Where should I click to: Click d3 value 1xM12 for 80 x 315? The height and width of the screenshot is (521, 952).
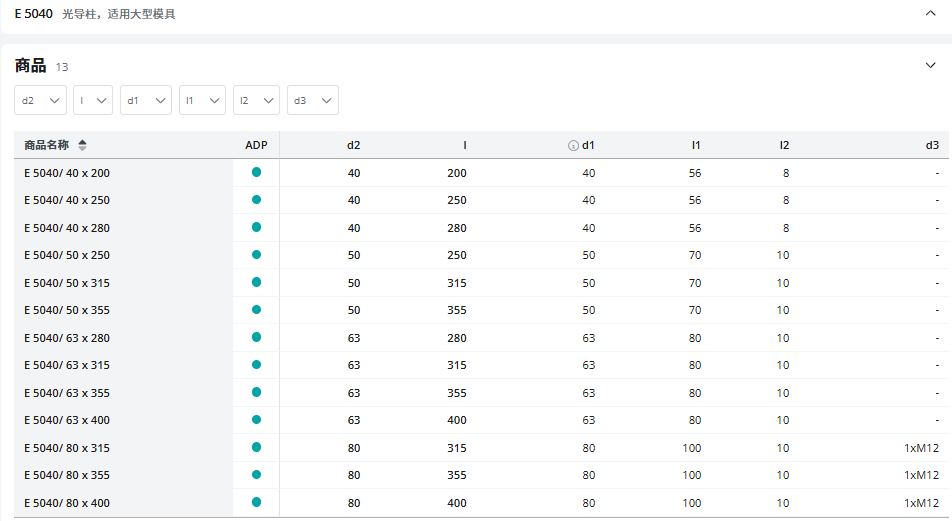point(921,448)
